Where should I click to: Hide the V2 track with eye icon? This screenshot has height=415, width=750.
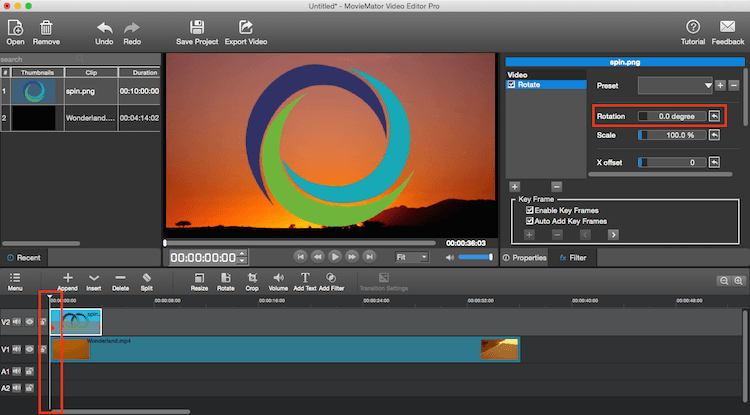click(30, 322)
